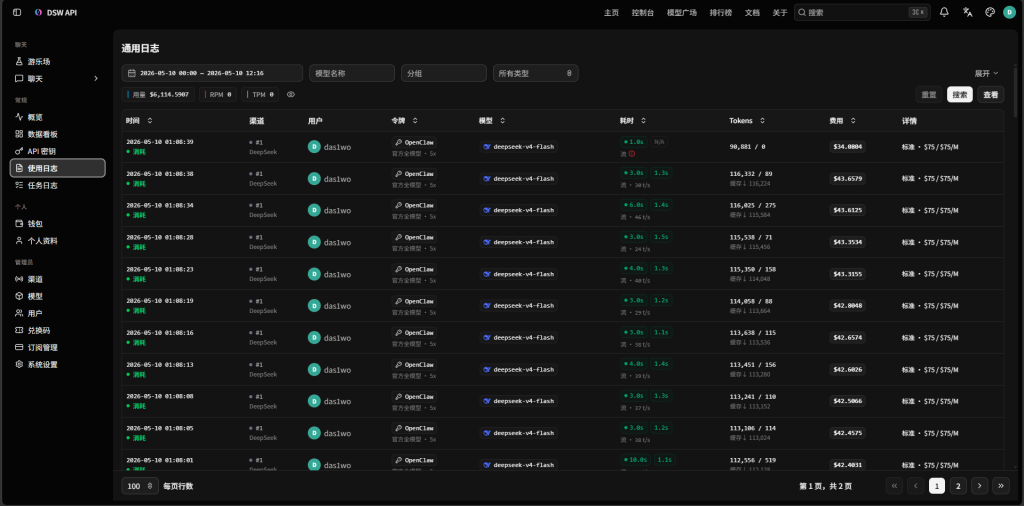Open 游乐场 playground in sidebar
The height and width of the screenshot is (506, 1024).
(57, 61)
